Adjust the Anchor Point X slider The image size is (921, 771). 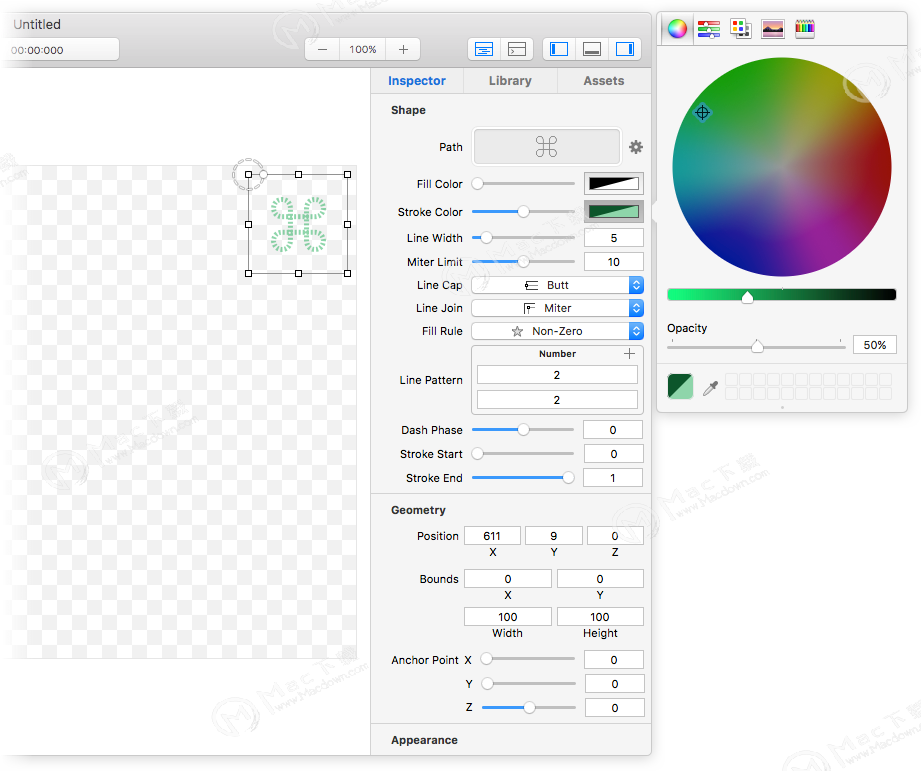point(528,659)
